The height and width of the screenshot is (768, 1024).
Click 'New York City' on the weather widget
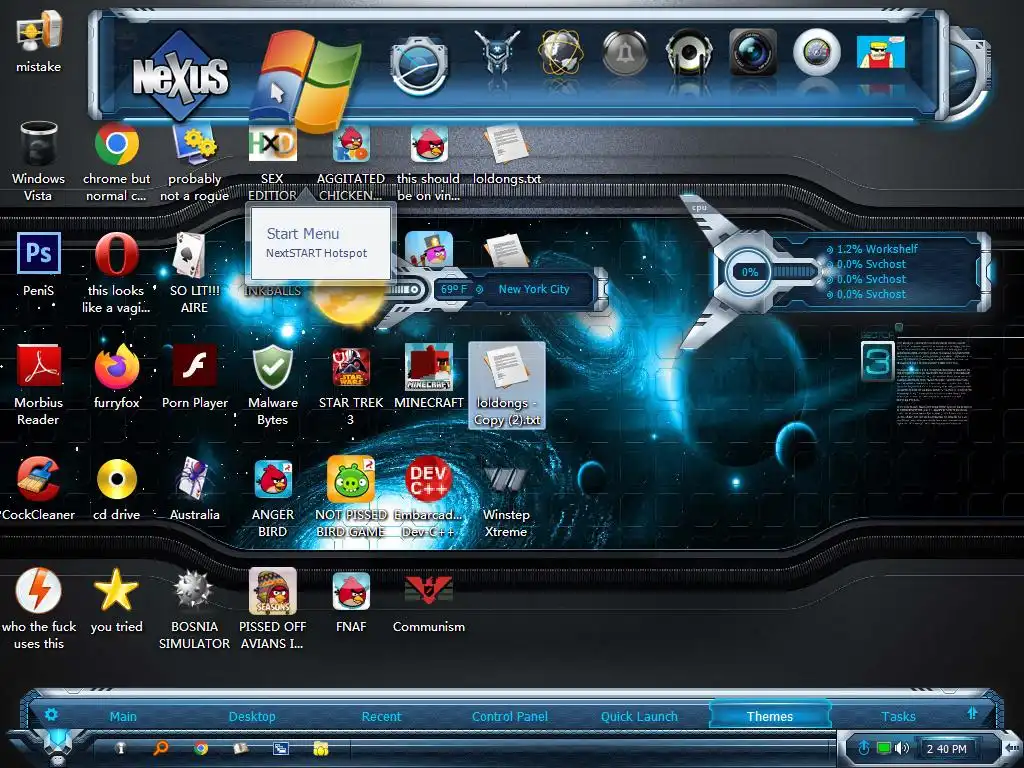(x=534, y=289)
